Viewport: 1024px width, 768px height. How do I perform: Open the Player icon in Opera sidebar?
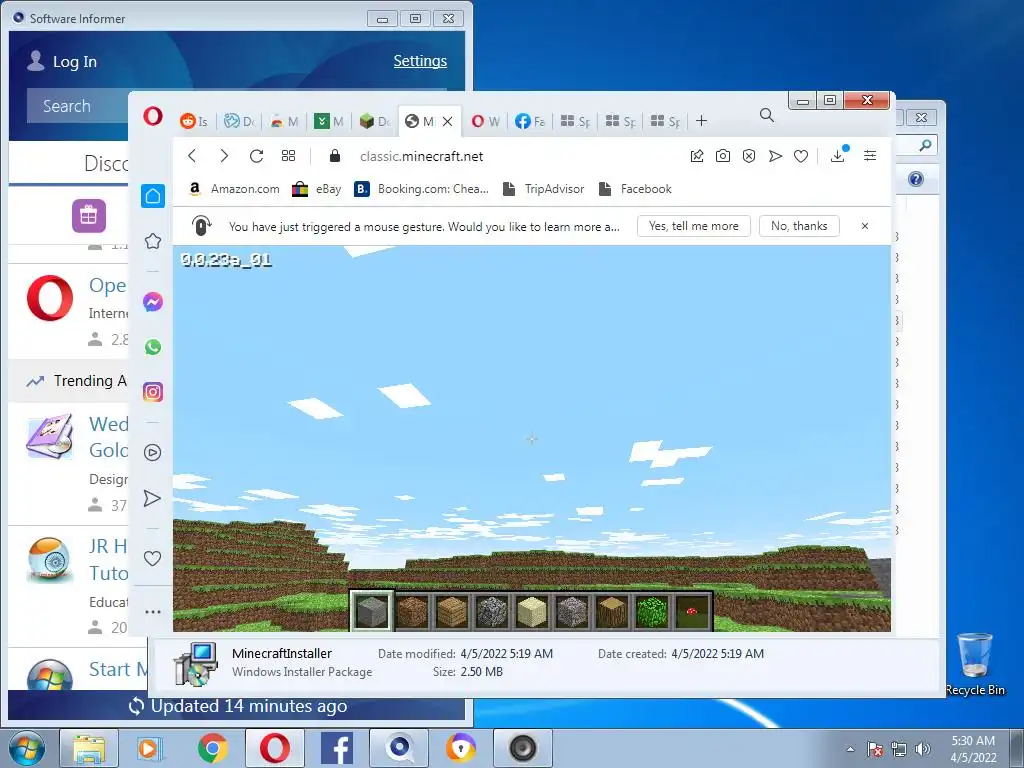point(153,453)
